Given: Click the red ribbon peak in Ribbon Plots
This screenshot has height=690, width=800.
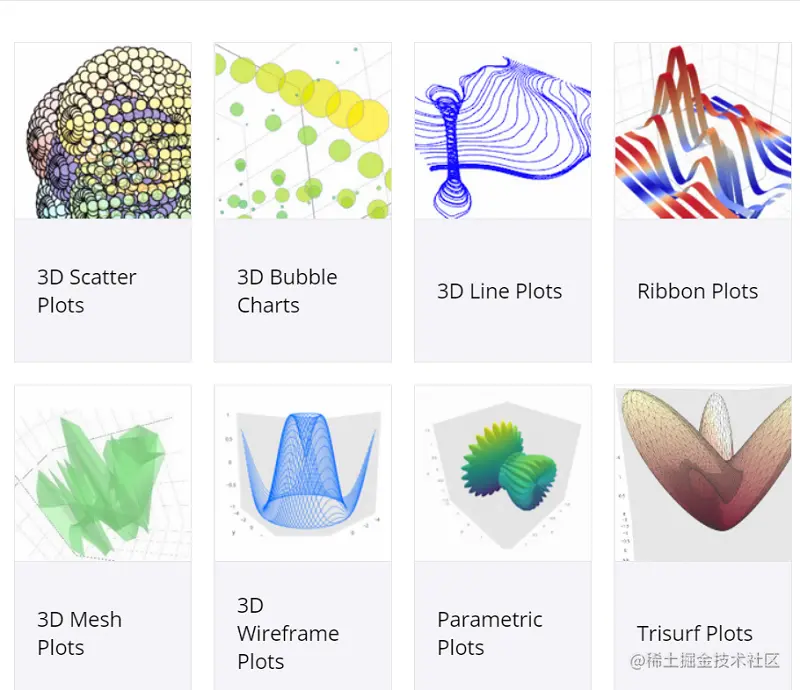Looking at the screenshot, I should tap(677, 64).
